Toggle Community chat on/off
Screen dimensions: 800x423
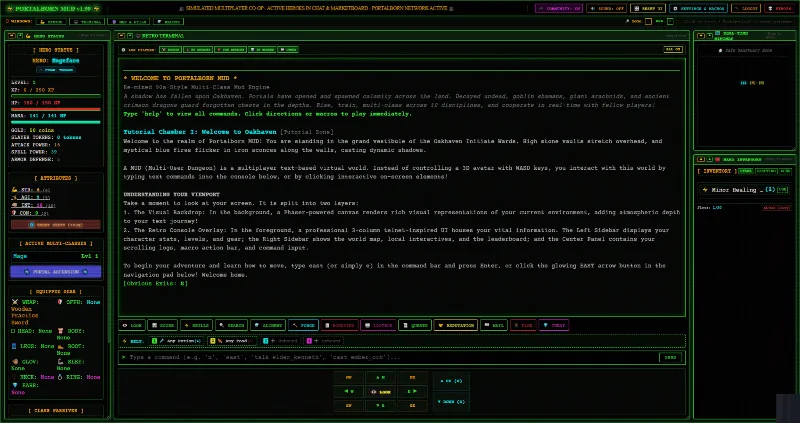(559, 8)
